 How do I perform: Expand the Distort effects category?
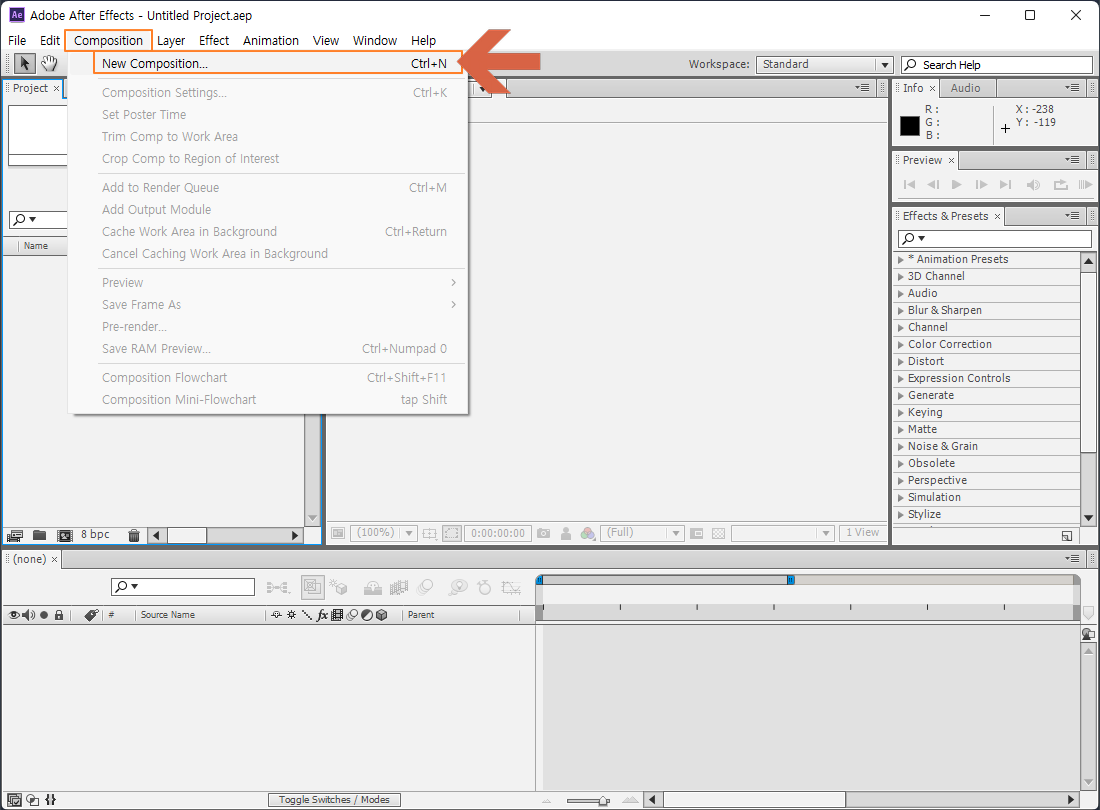[x=901, y=361]
